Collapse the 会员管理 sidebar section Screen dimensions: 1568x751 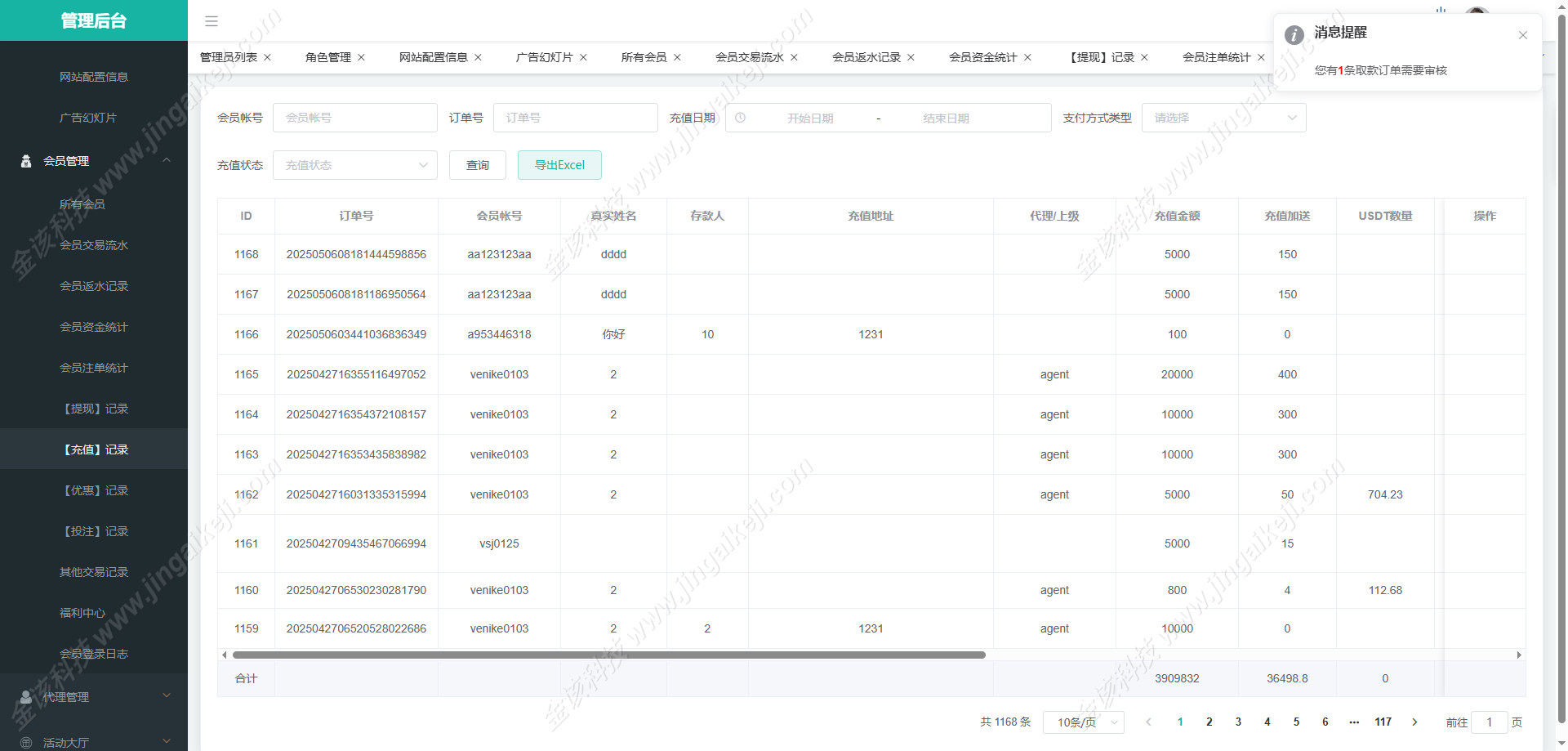click(167, 160)
